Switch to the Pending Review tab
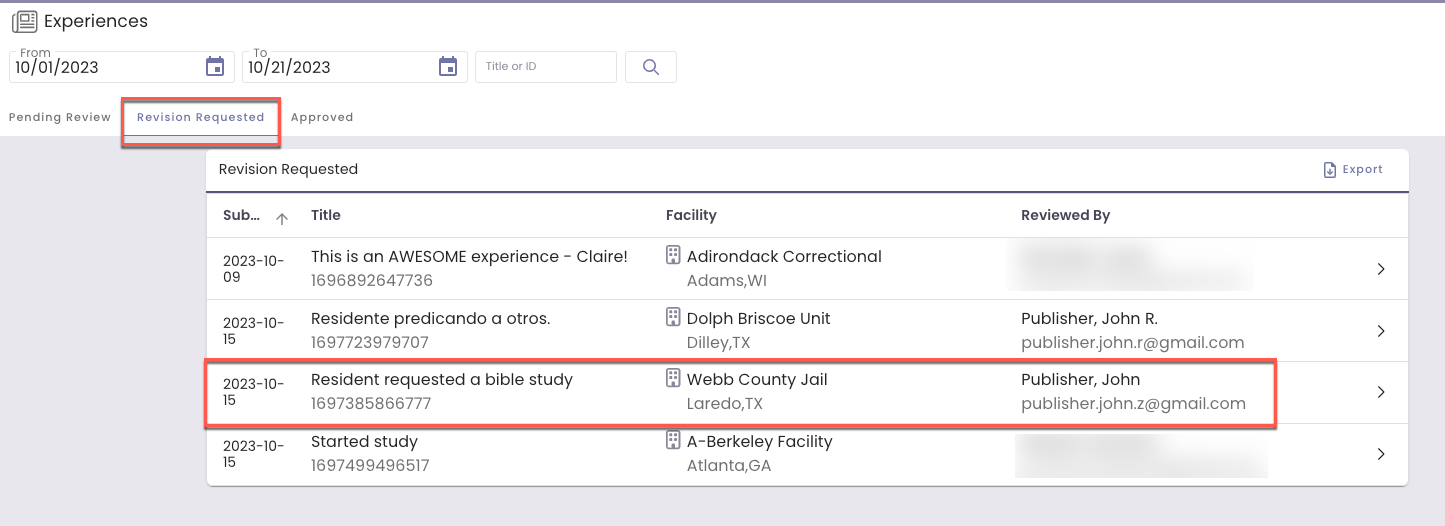 tap(60, 117)
